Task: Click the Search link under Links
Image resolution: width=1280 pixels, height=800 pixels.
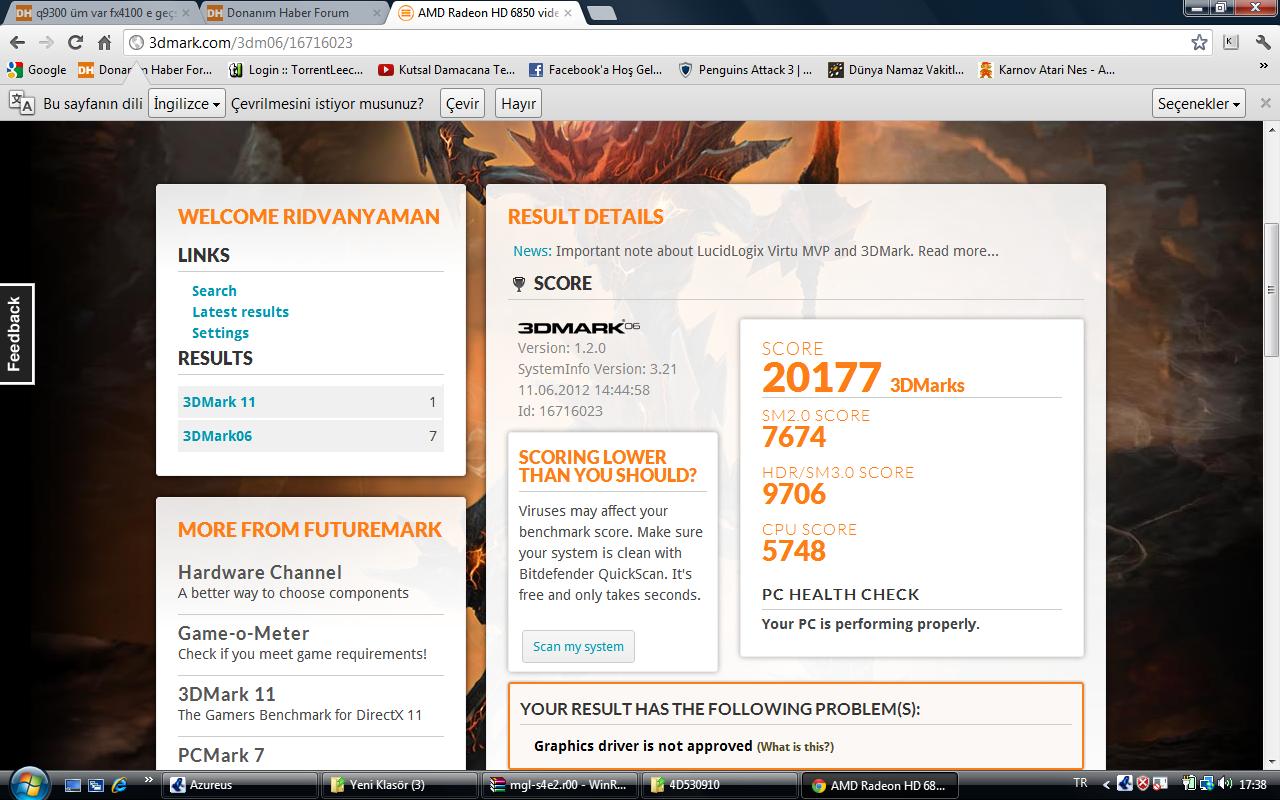Action: click(214, 290)
